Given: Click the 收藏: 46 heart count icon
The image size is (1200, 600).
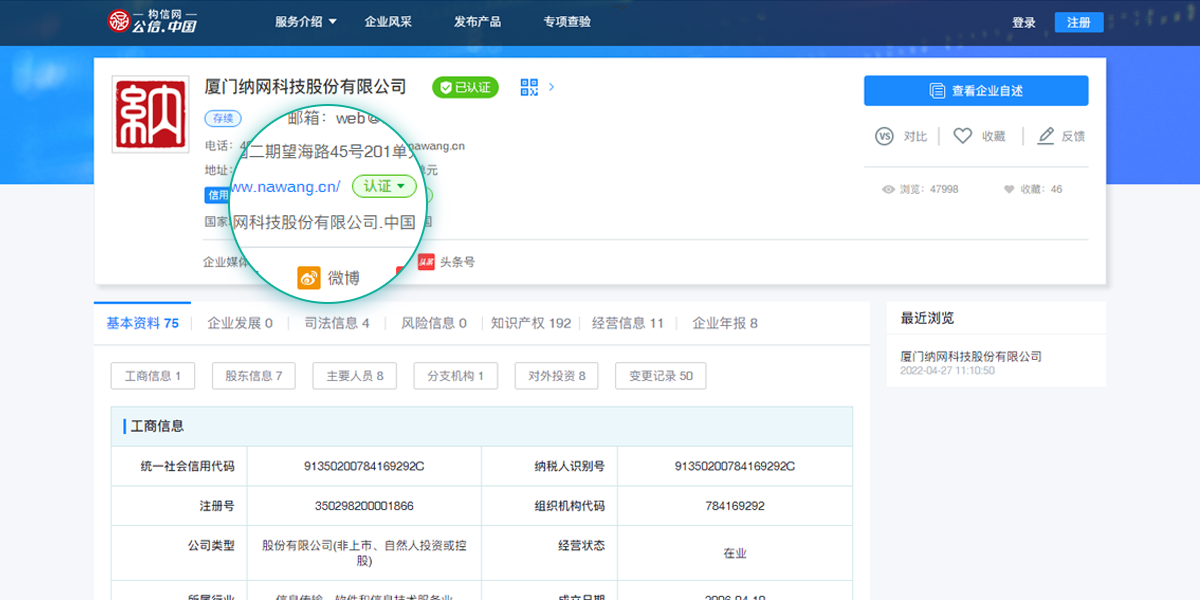Looking at the screenshot, I should (x=1009, y=189).
